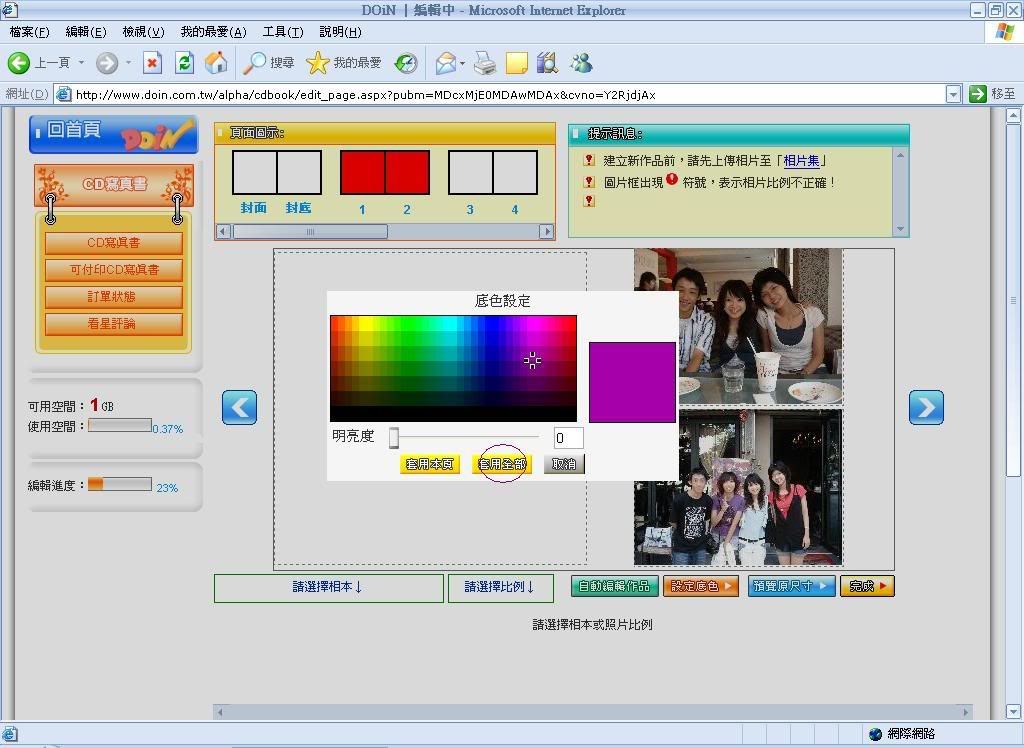
Task: Go to the browser Home icon
Action: click(216, 63)
